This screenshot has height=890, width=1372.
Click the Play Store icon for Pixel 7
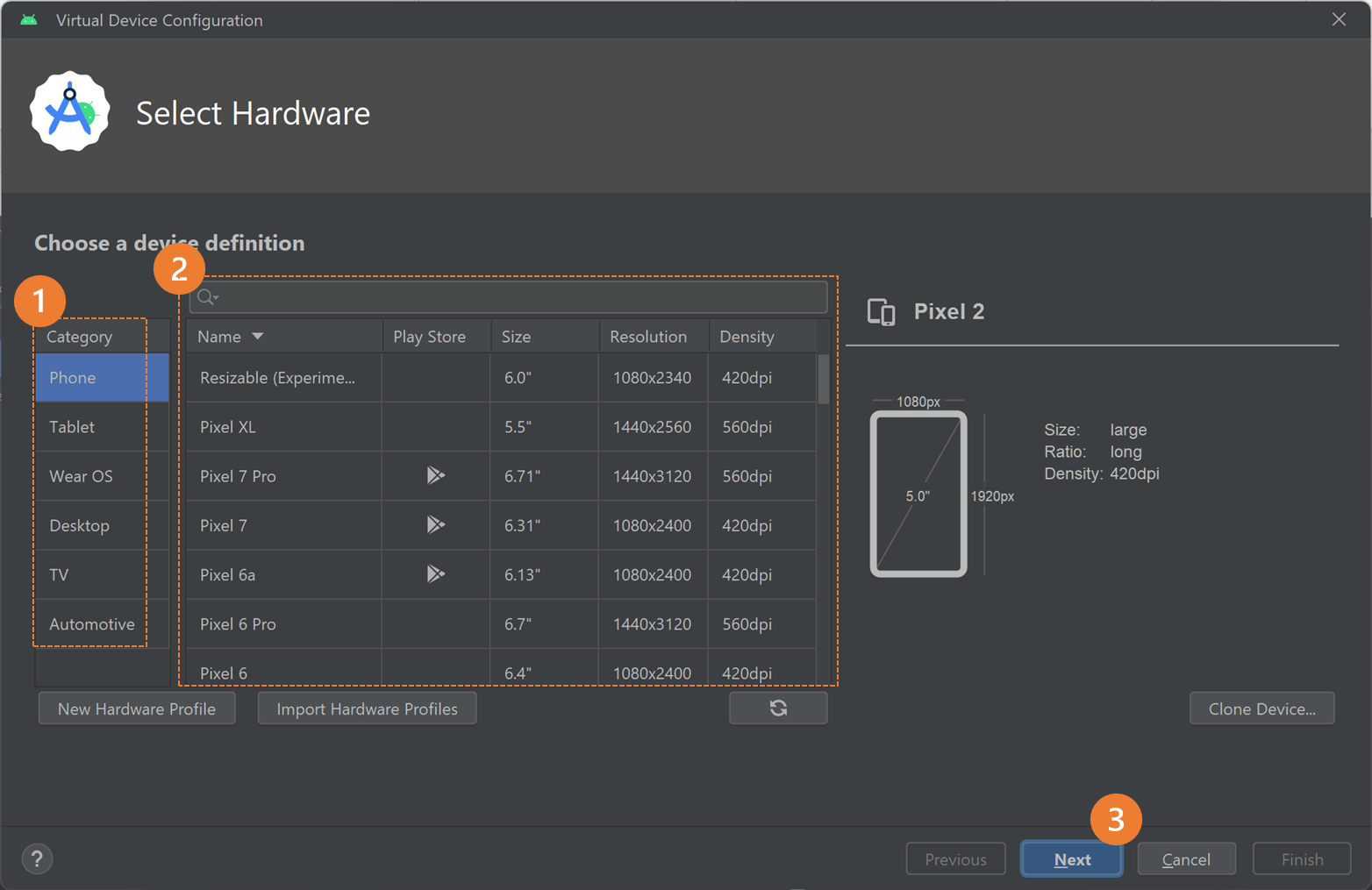pos(436,524)
